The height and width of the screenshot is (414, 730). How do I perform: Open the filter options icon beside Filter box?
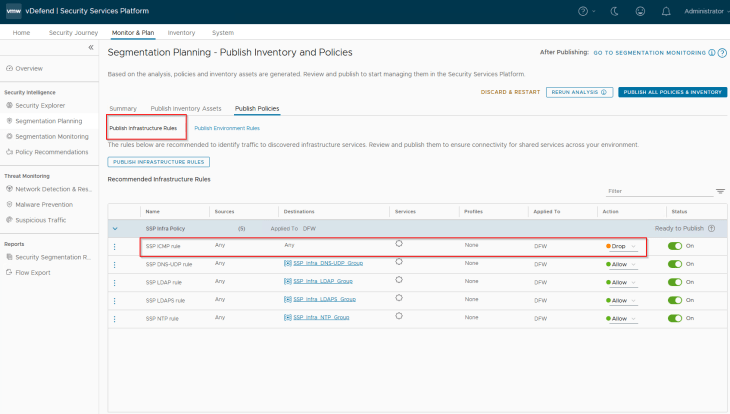(720, 191)
